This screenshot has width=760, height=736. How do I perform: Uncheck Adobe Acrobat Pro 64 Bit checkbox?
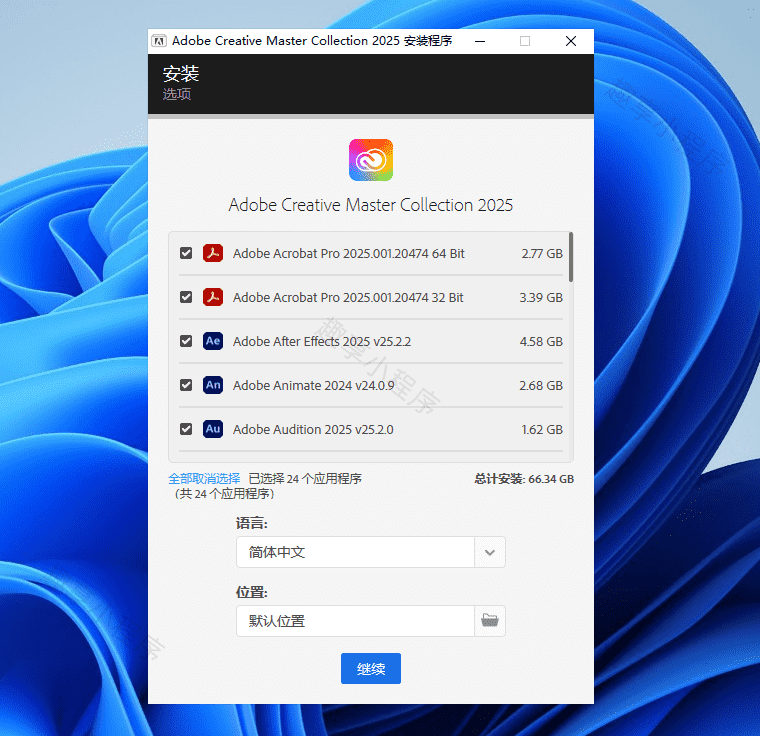(x=186, y=253)
